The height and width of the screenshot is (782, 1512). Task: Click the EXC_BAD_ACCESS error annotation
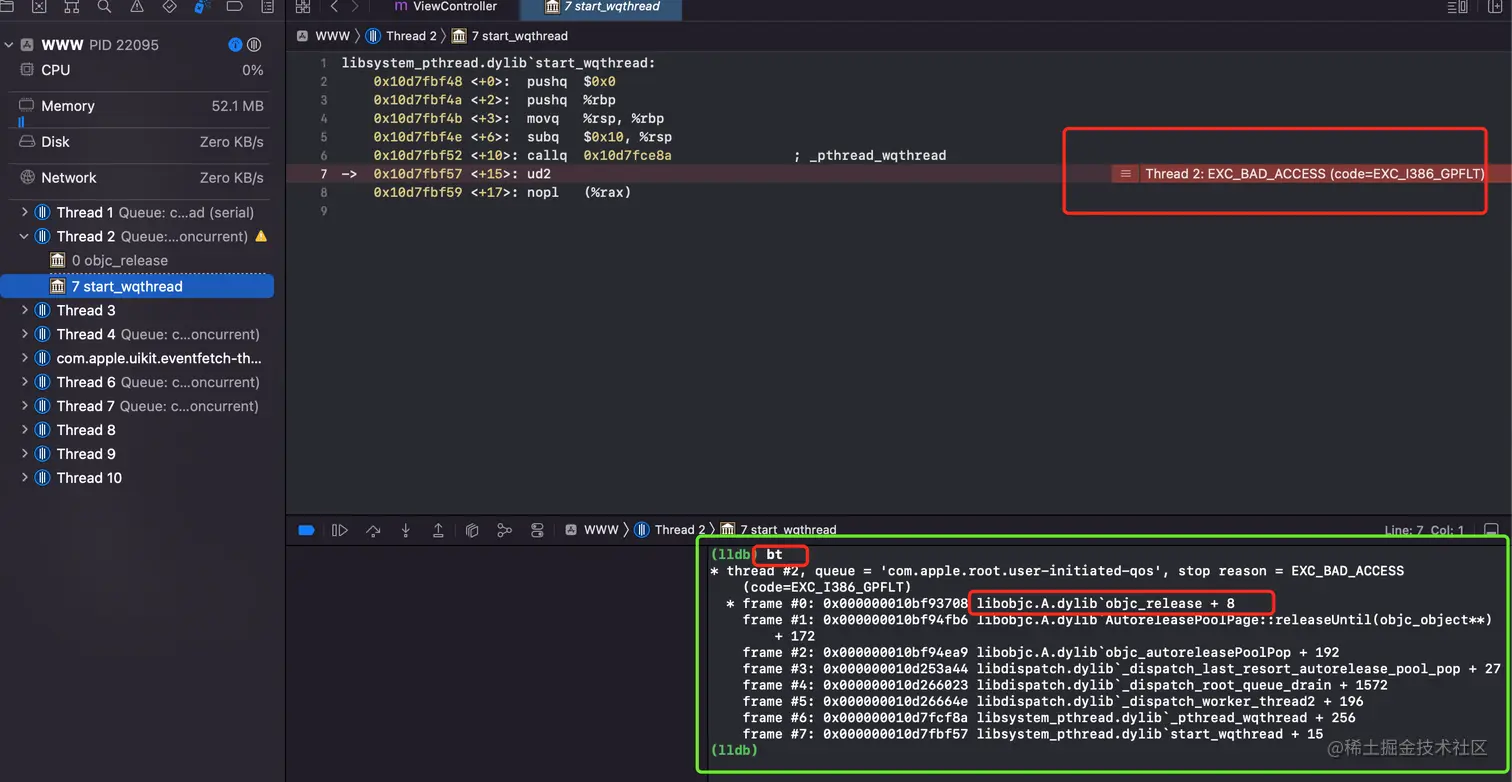tap(1314, 174)
